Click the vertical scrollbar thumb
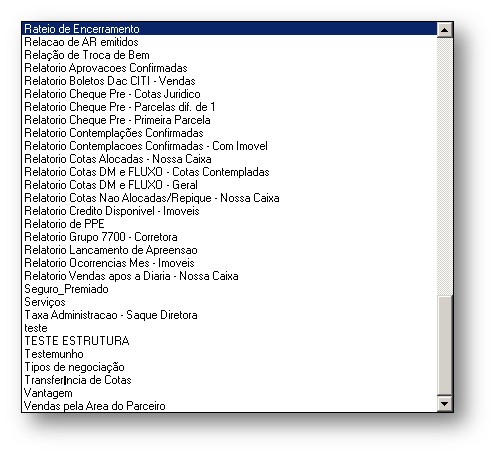496x455 pixels. click(444, 345)
